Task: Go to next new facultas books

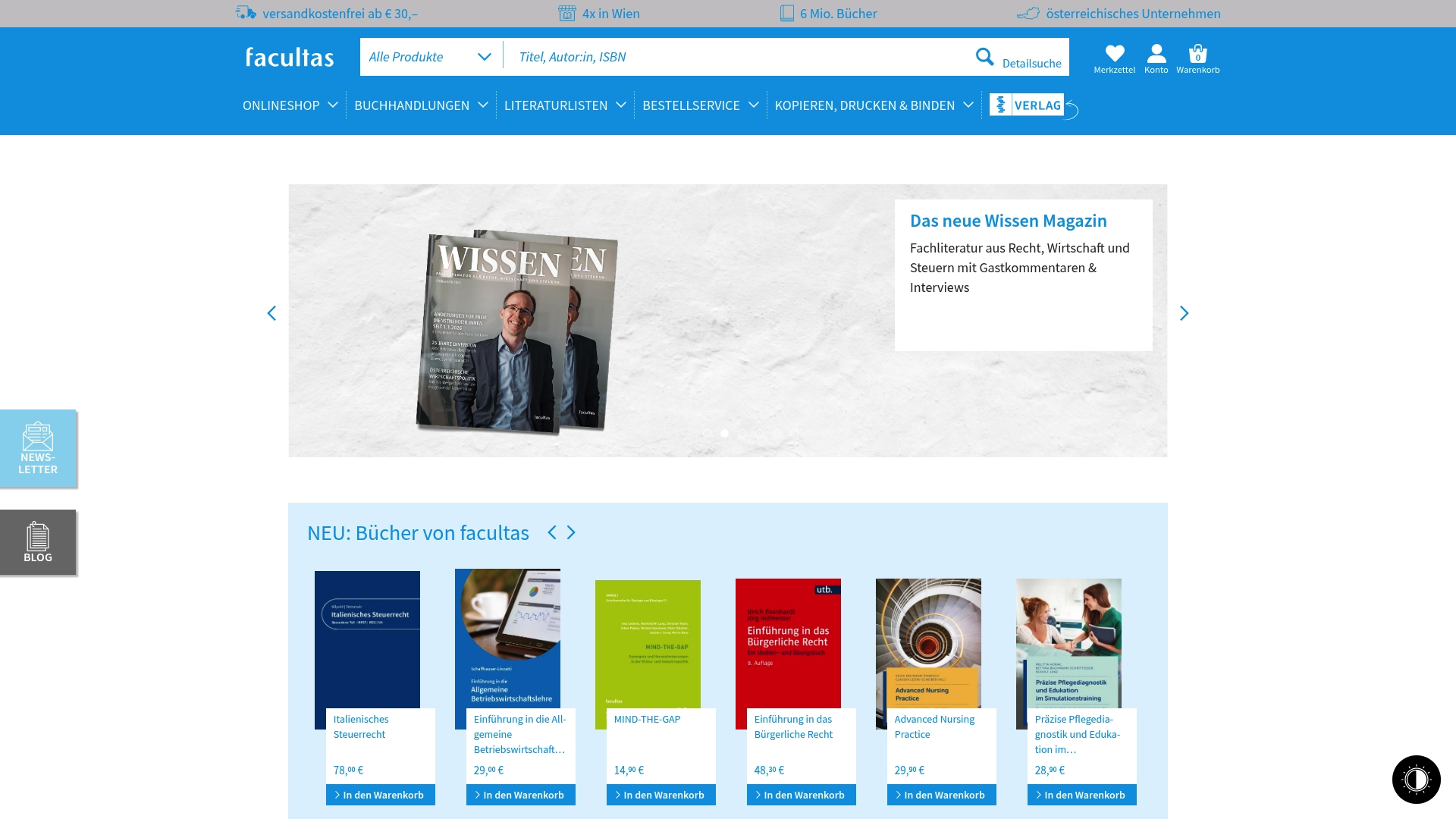Action: [x=571, y=532]
